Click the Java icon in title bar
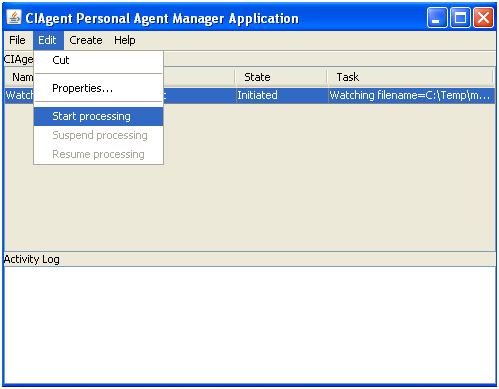499x389 pixels. tap(14, 17)
